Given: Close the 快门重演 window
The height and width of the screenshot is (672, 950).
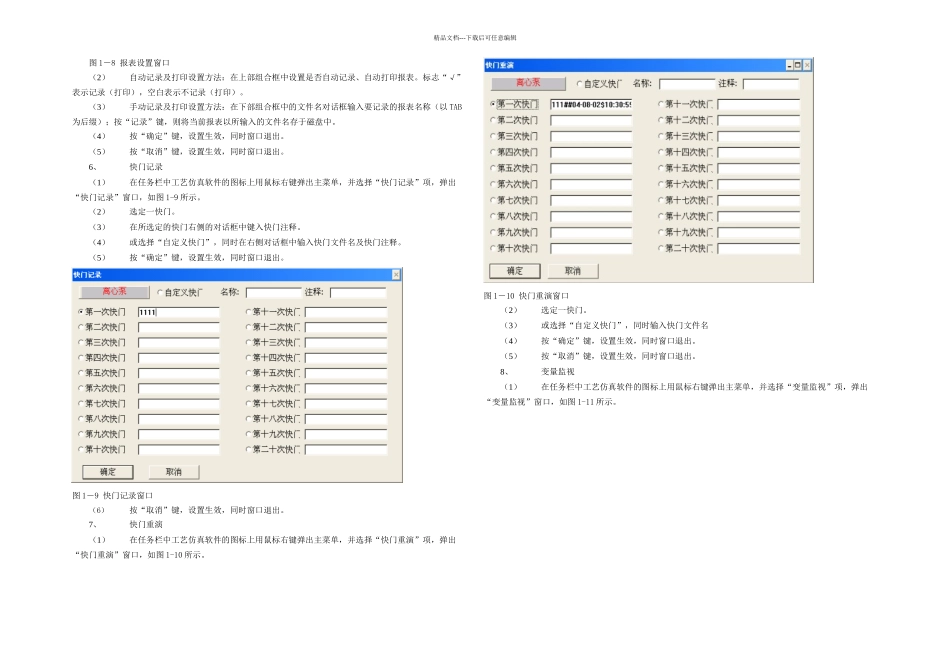Looking at the screenshot, I should point(806,65).
